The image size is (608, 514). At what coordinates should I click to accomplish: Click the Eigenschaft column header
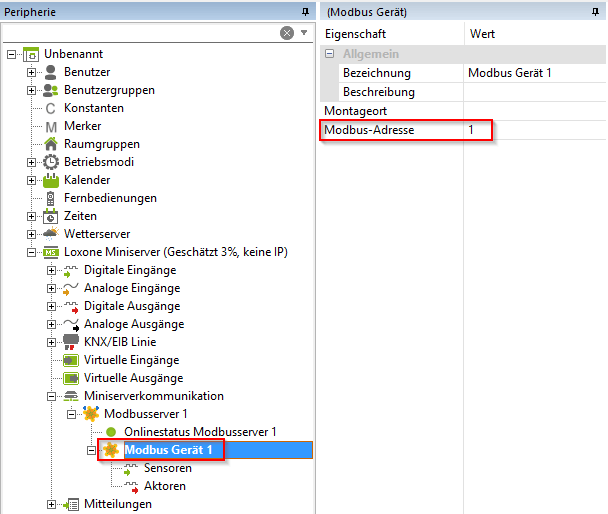[x=392, y=34]
